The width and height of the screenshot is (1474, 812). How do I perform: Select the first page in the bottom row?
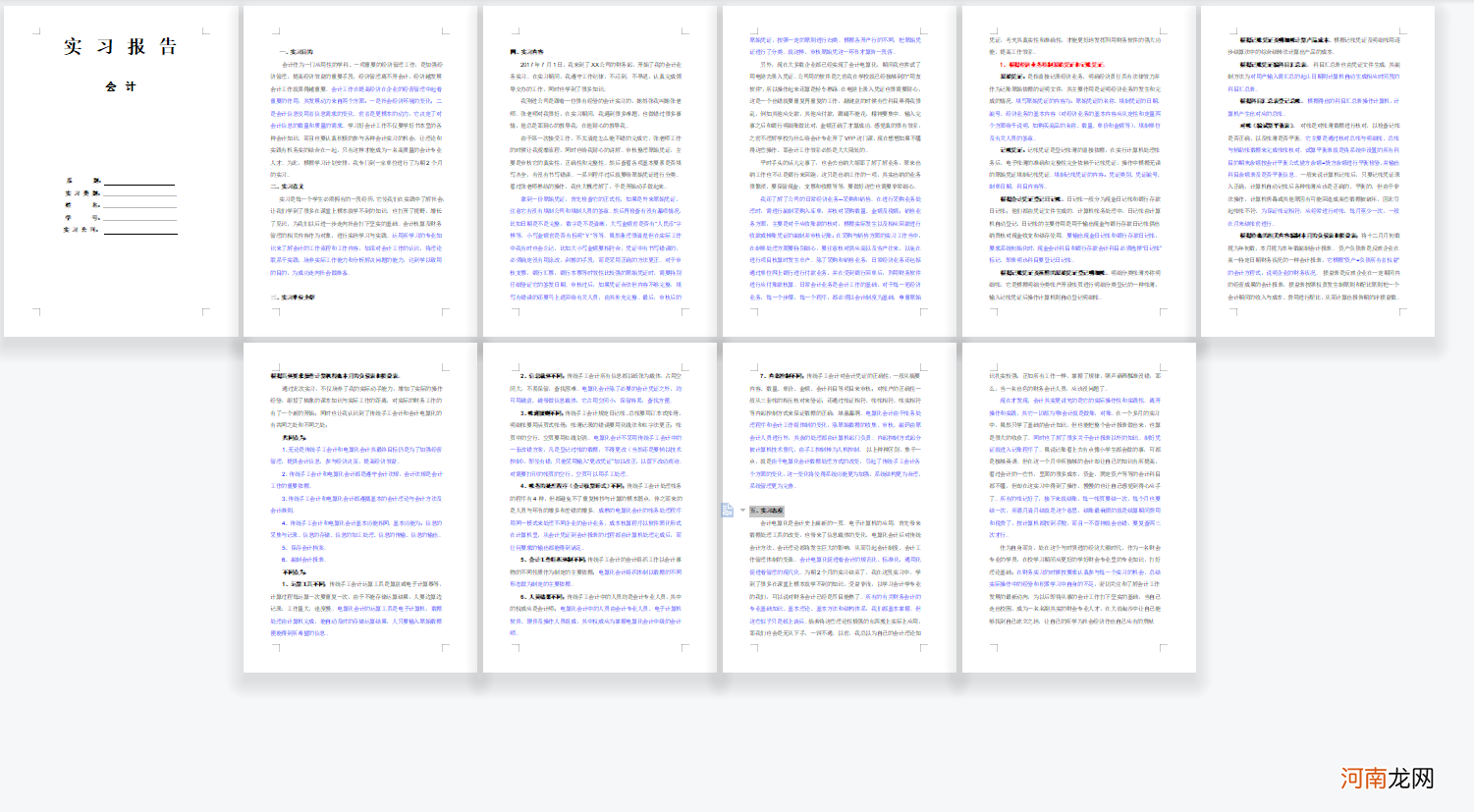(360, 508)
